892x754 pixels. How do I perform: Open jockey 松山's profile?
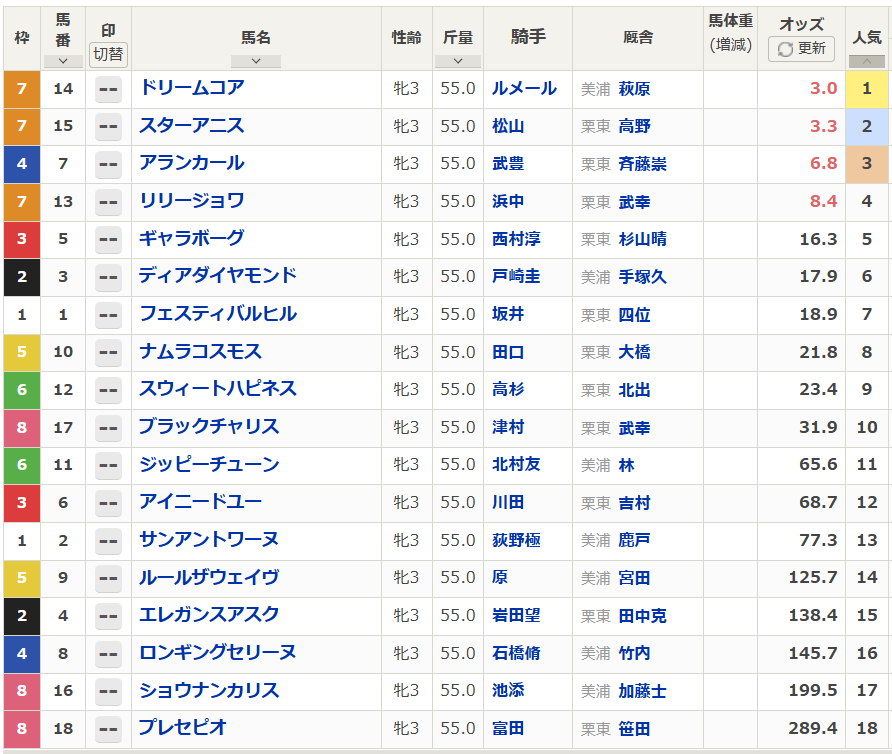point(508,126)
